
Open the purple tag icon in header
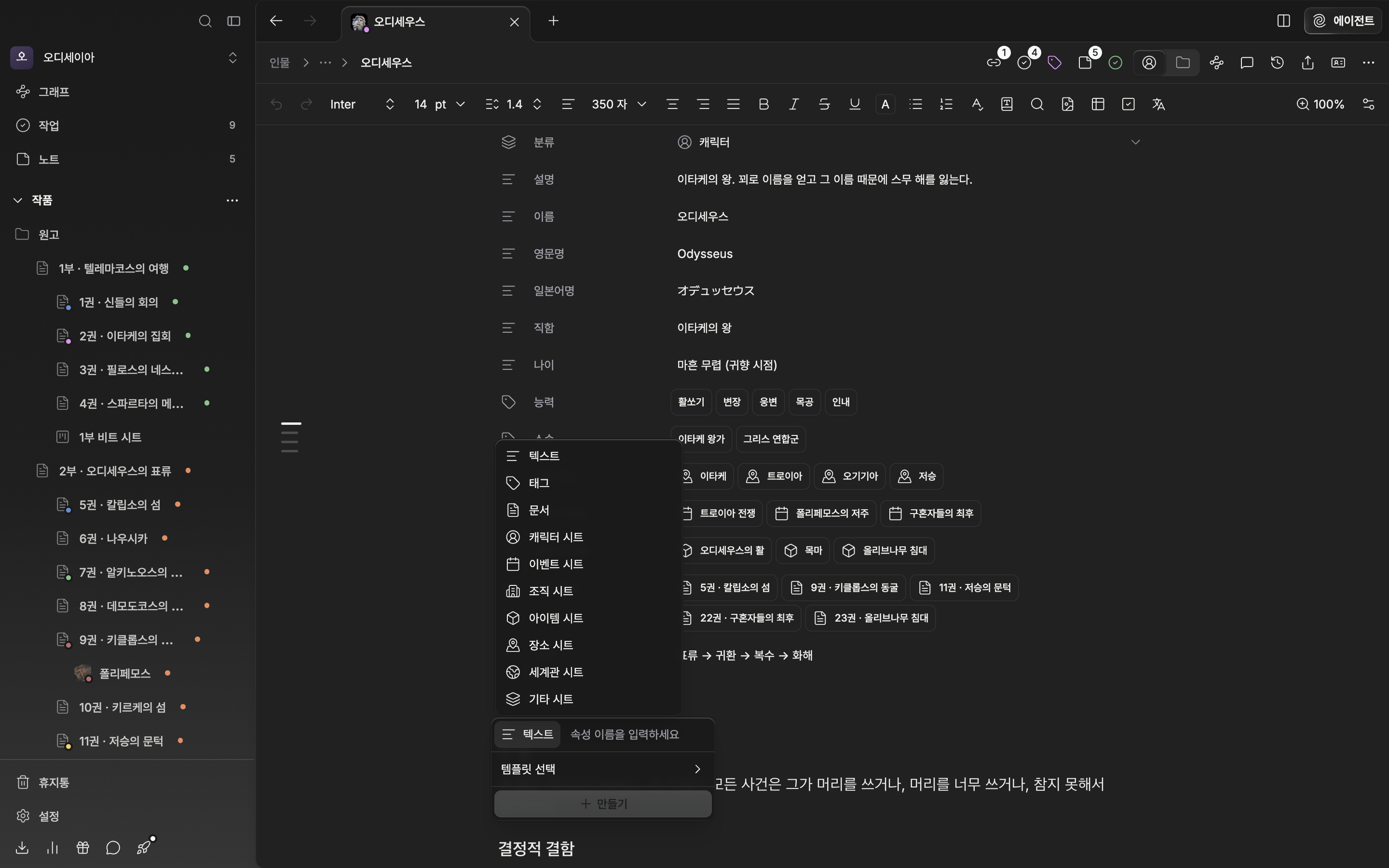coord(1054,63)
